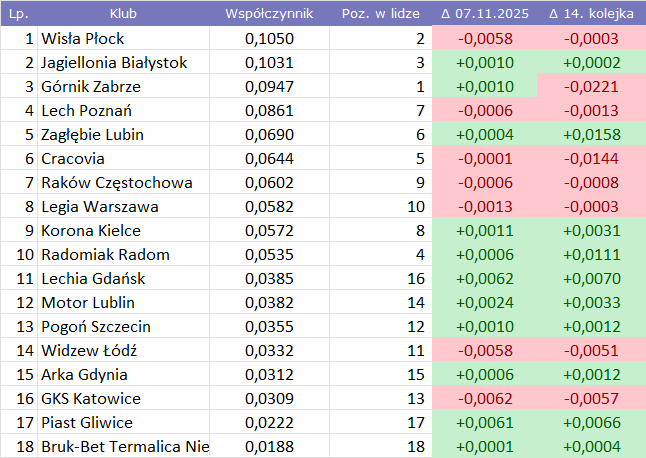Click Legia Warszawa's league position 10

point(378,207)
